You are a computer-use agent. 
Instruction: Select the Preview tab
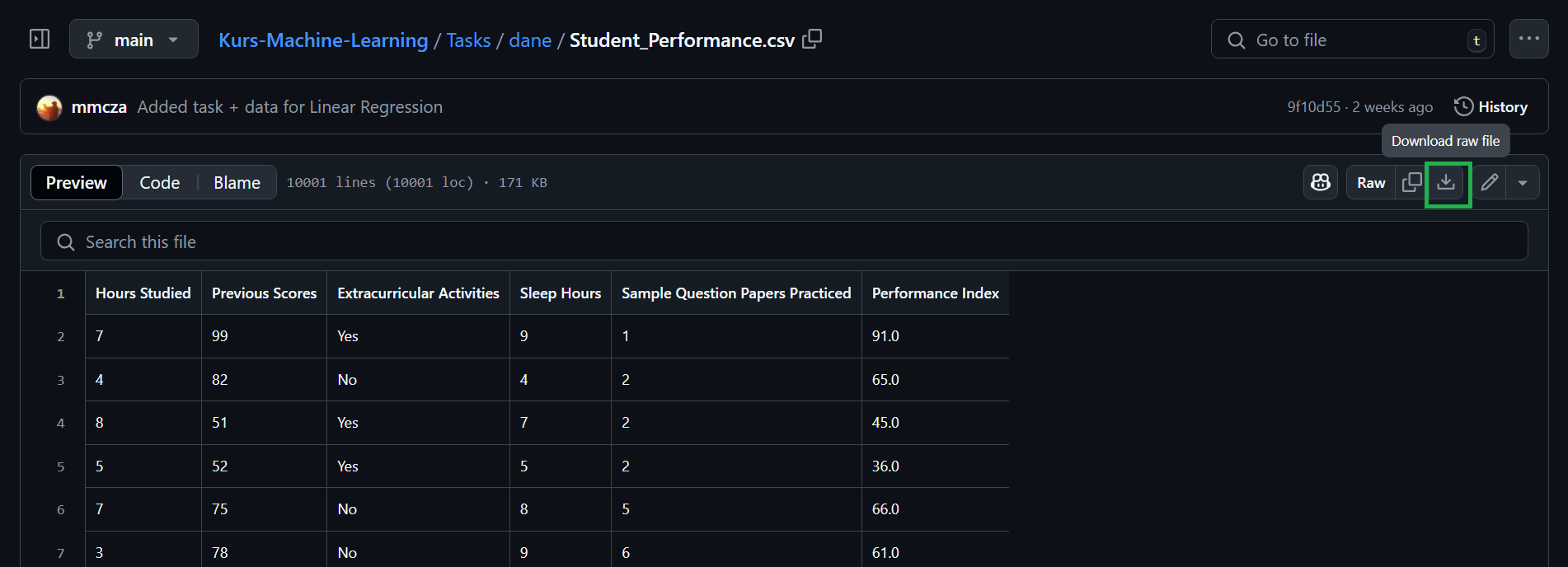tap(77, 182)
